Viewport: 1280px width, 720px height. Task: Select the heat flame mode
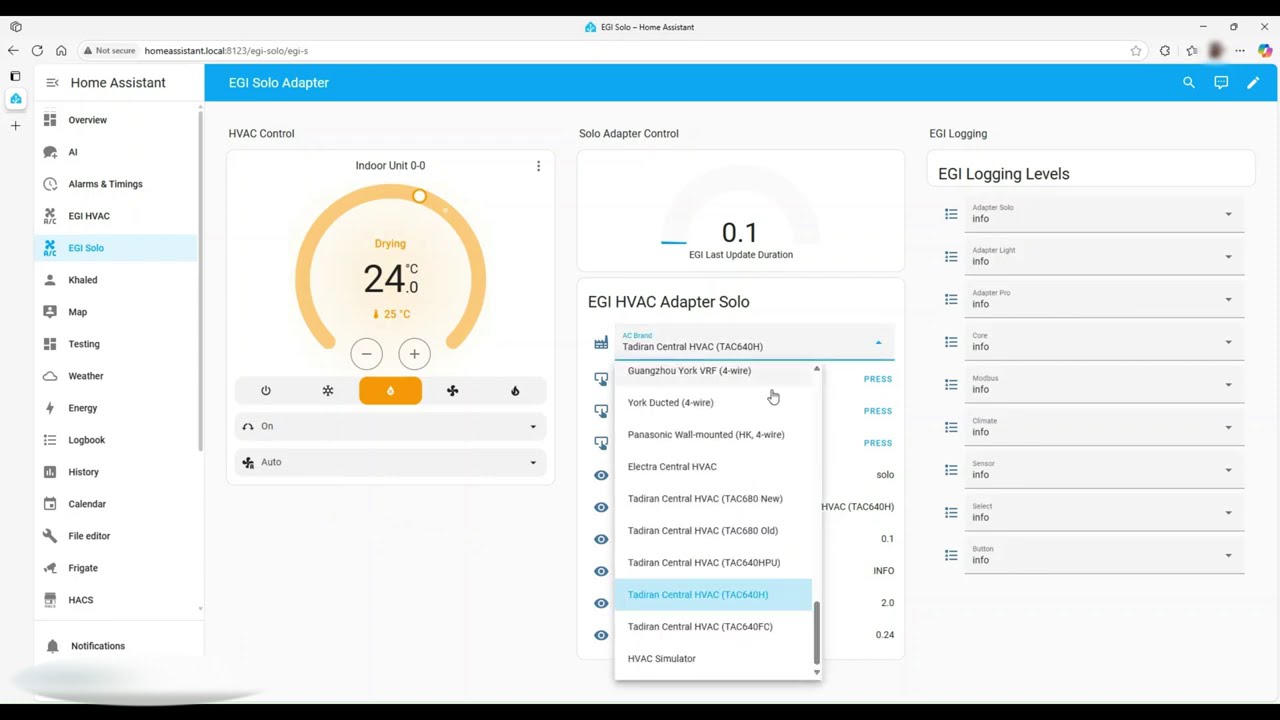[515, 391]
